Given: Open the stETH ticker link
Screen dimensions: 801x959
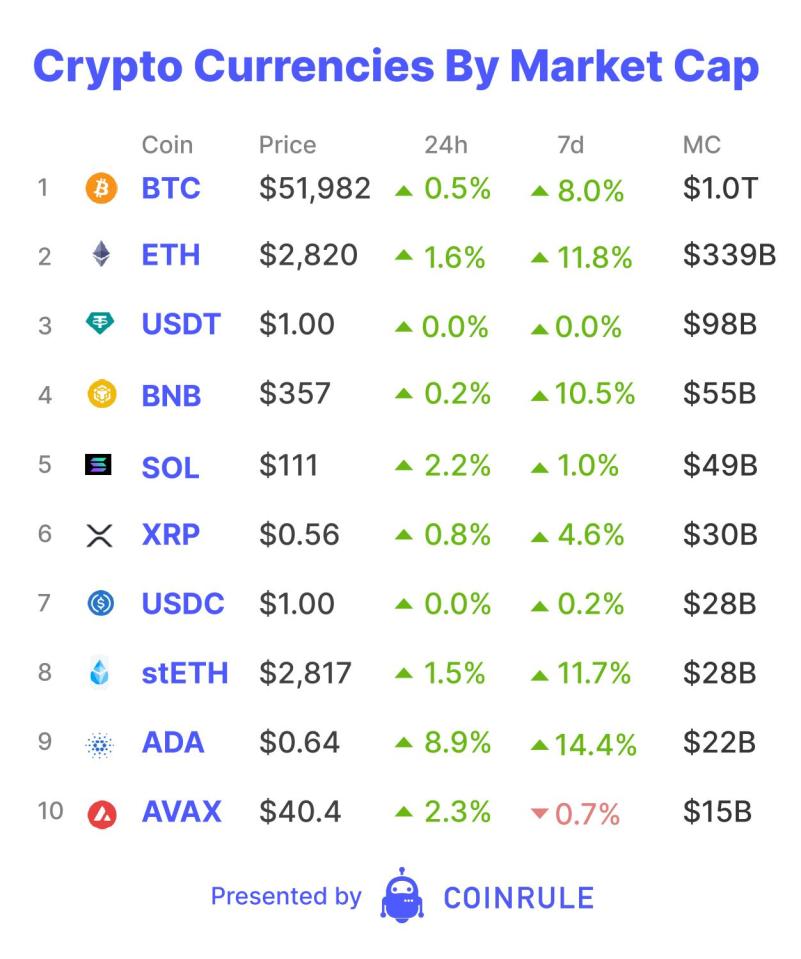Looking at the screenshot, I should 185,673.
